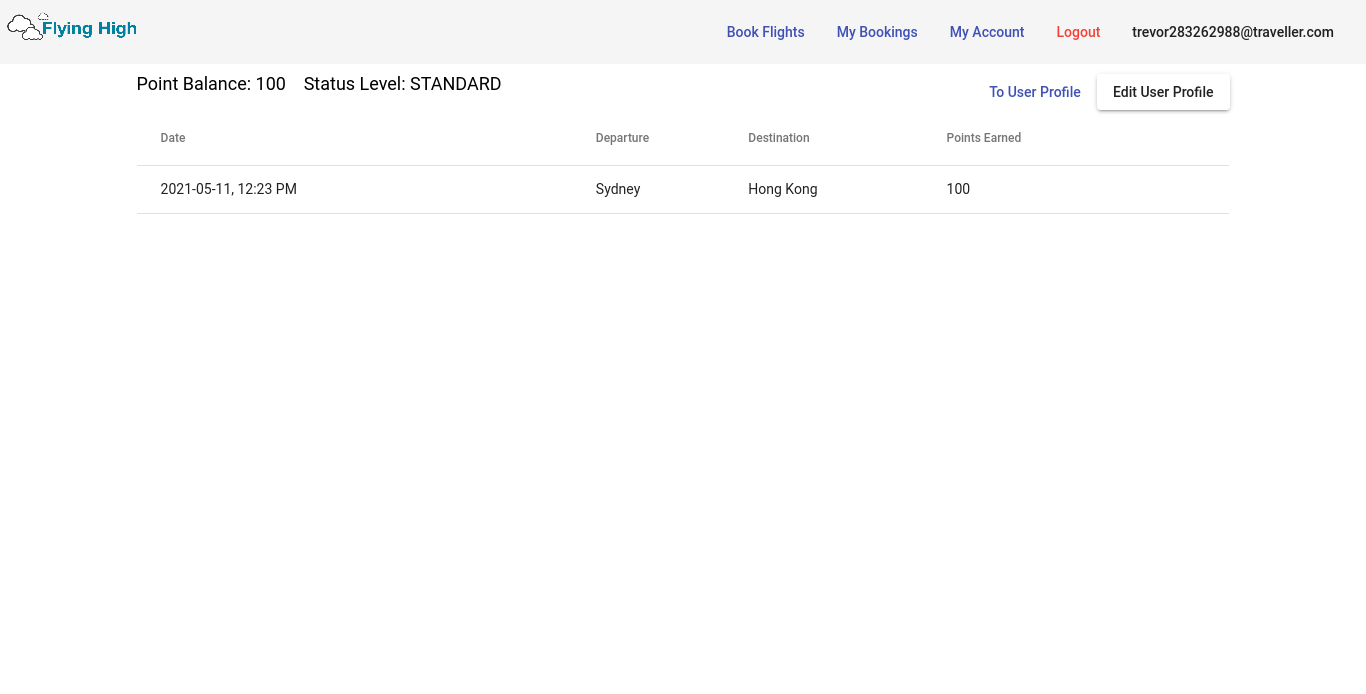Select the 2021-05-11, 12:23 PM date cell

click(x=228, y=189)
